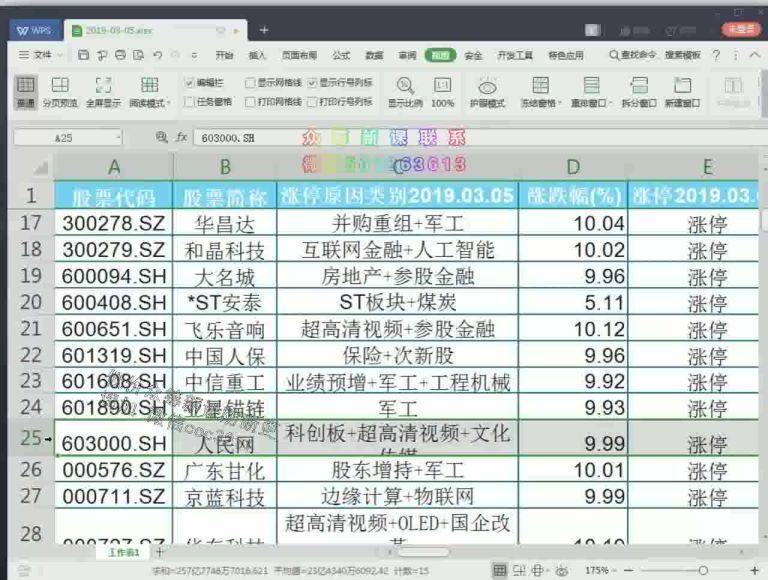Click Split Window (拆分窗口) icon

pyautogui.click(x=639, y=86)
